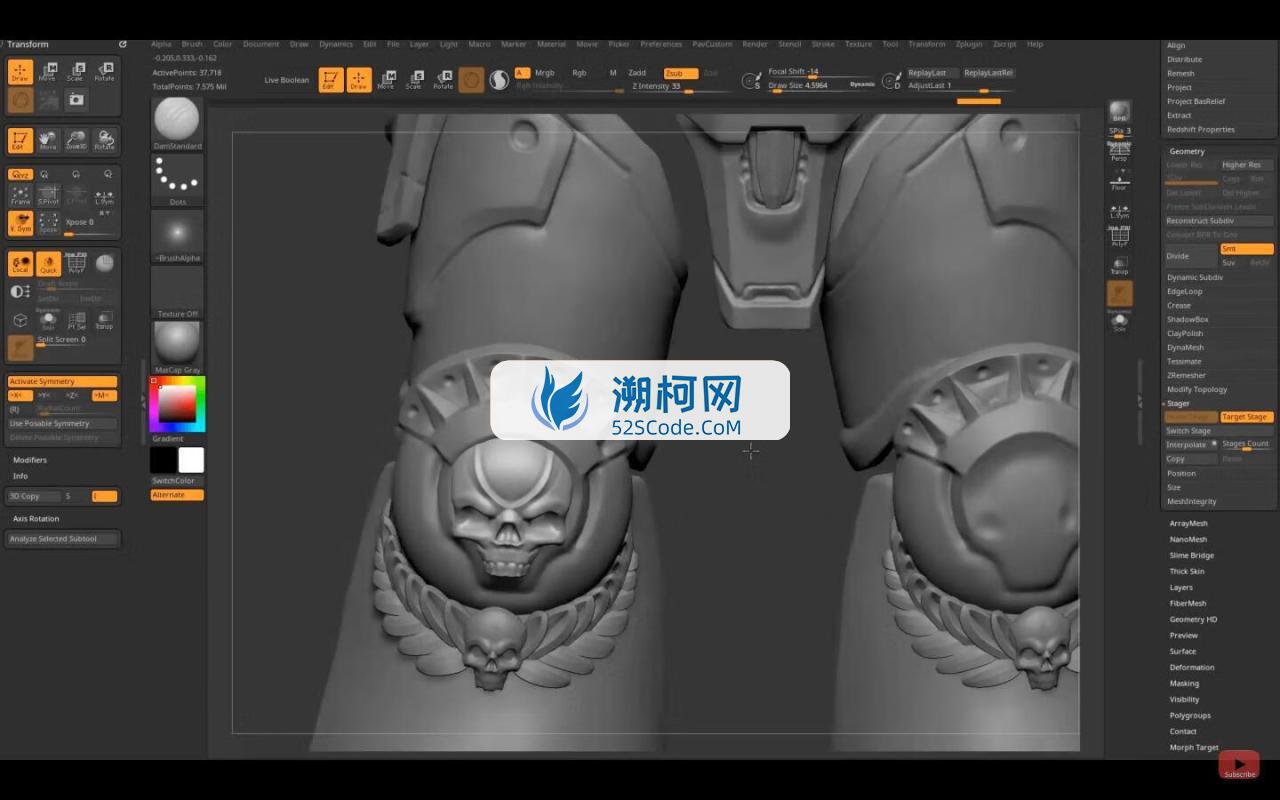Switch on Zadd mode
This screenshot has height=800, width=1280.
click(x=637, y=73)
